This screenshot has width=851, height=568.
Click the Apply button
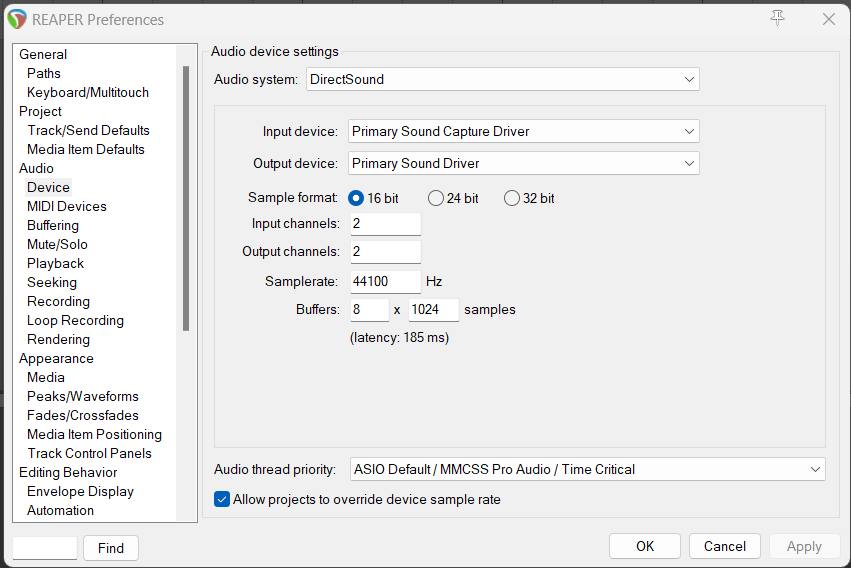(x=804, y=546)
